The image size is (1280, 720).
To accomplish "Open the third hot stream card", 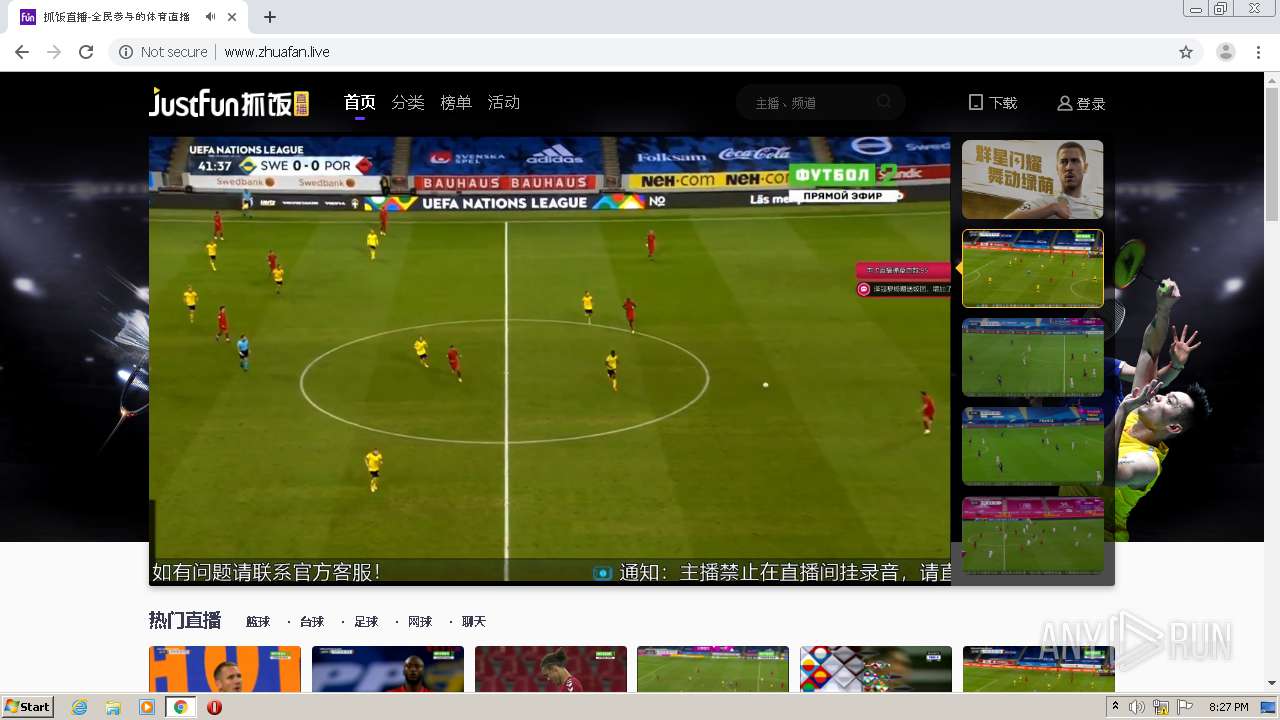I will click(551, 669).
